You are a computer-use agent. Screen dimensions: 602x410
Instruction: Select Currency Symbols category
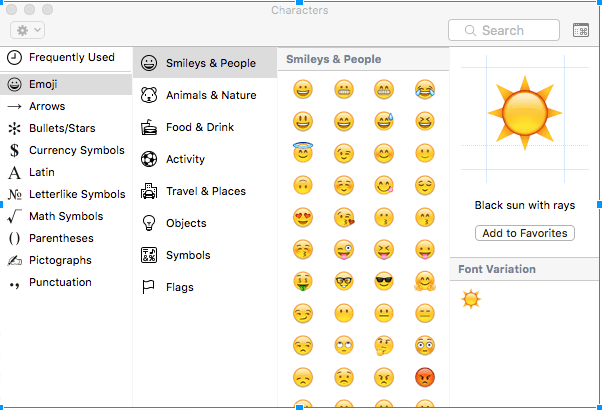tap(66, 150)
